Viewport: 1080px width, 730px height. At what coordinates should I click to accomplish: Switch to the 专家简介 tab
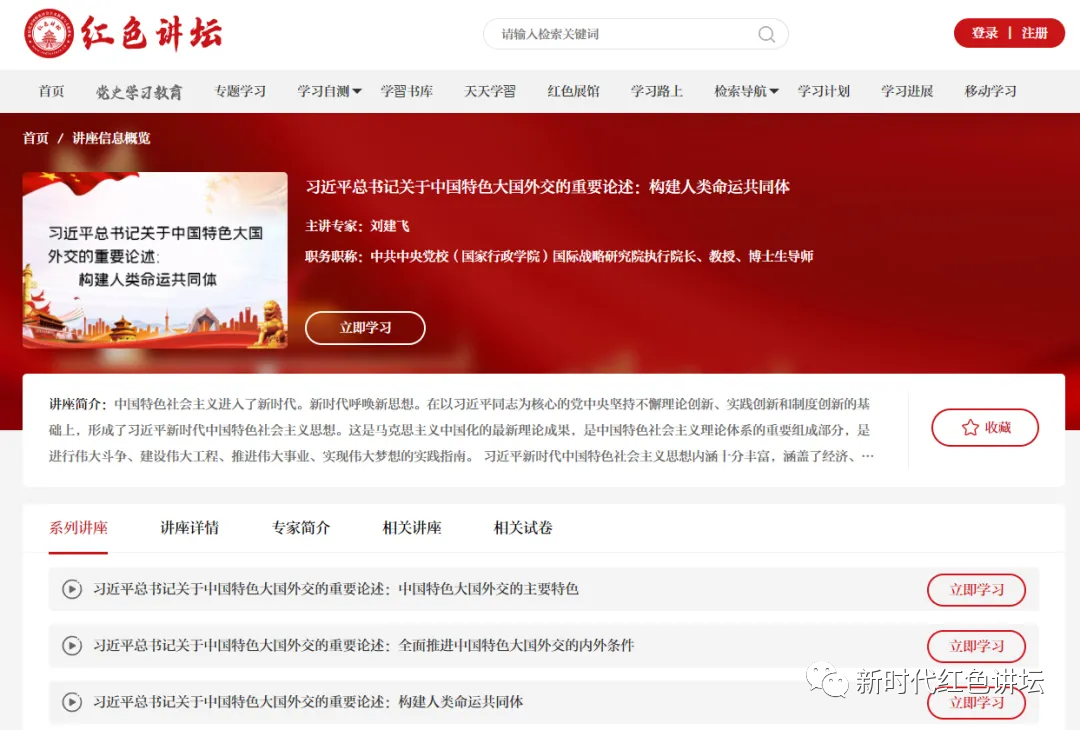pos(299,527)
